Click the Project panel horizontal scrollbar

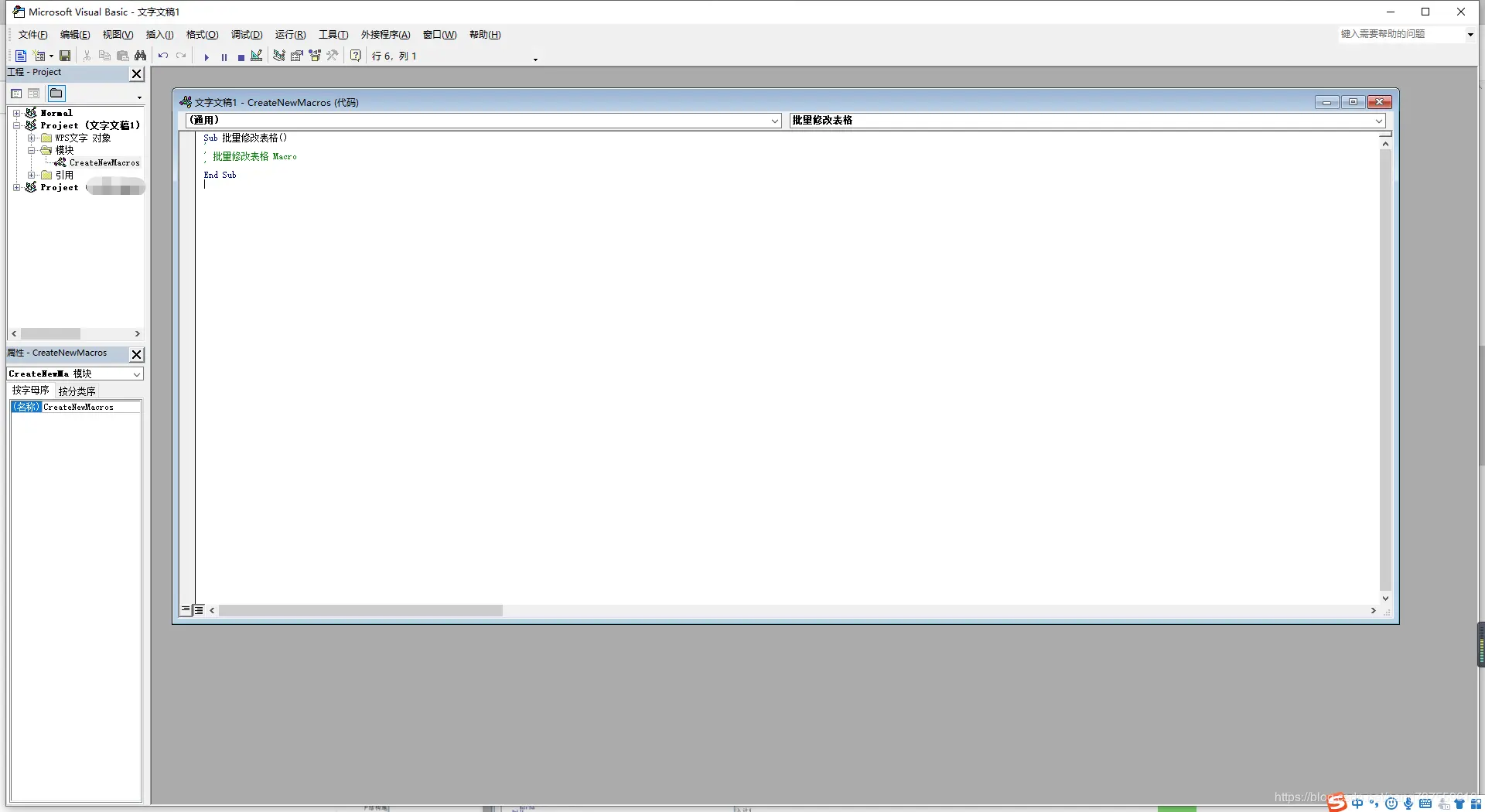coord(50,334)
